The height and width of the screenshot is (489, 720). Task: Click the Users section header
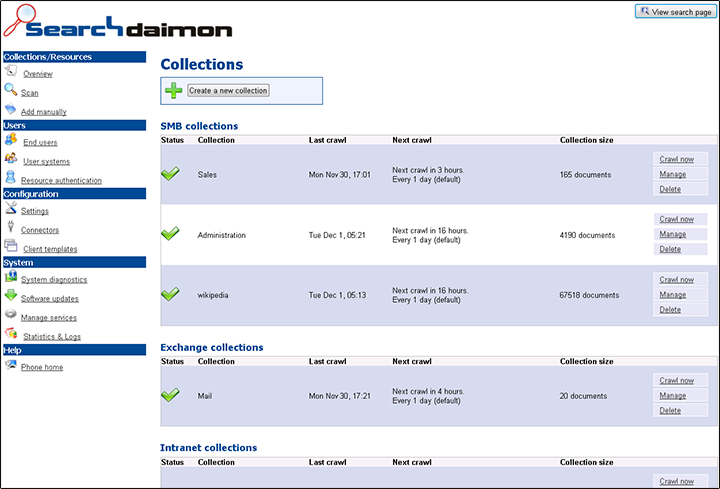(74, 125)
